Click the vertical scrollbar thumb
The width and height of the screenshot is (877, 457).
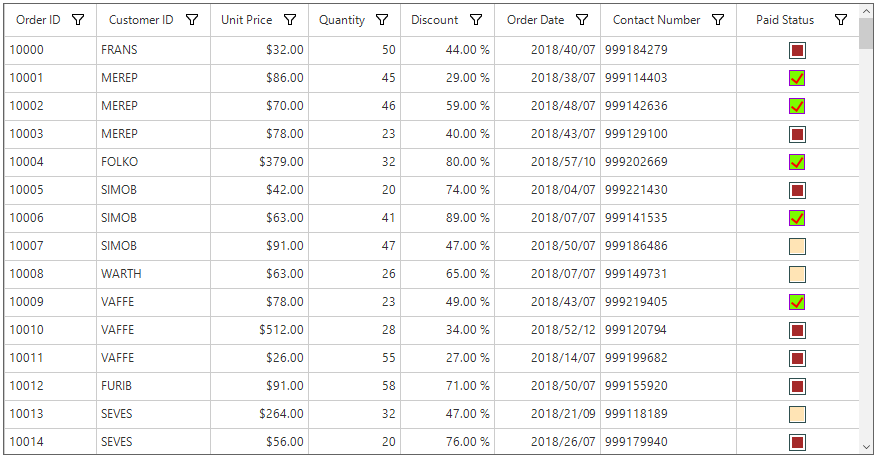point(866,34)
